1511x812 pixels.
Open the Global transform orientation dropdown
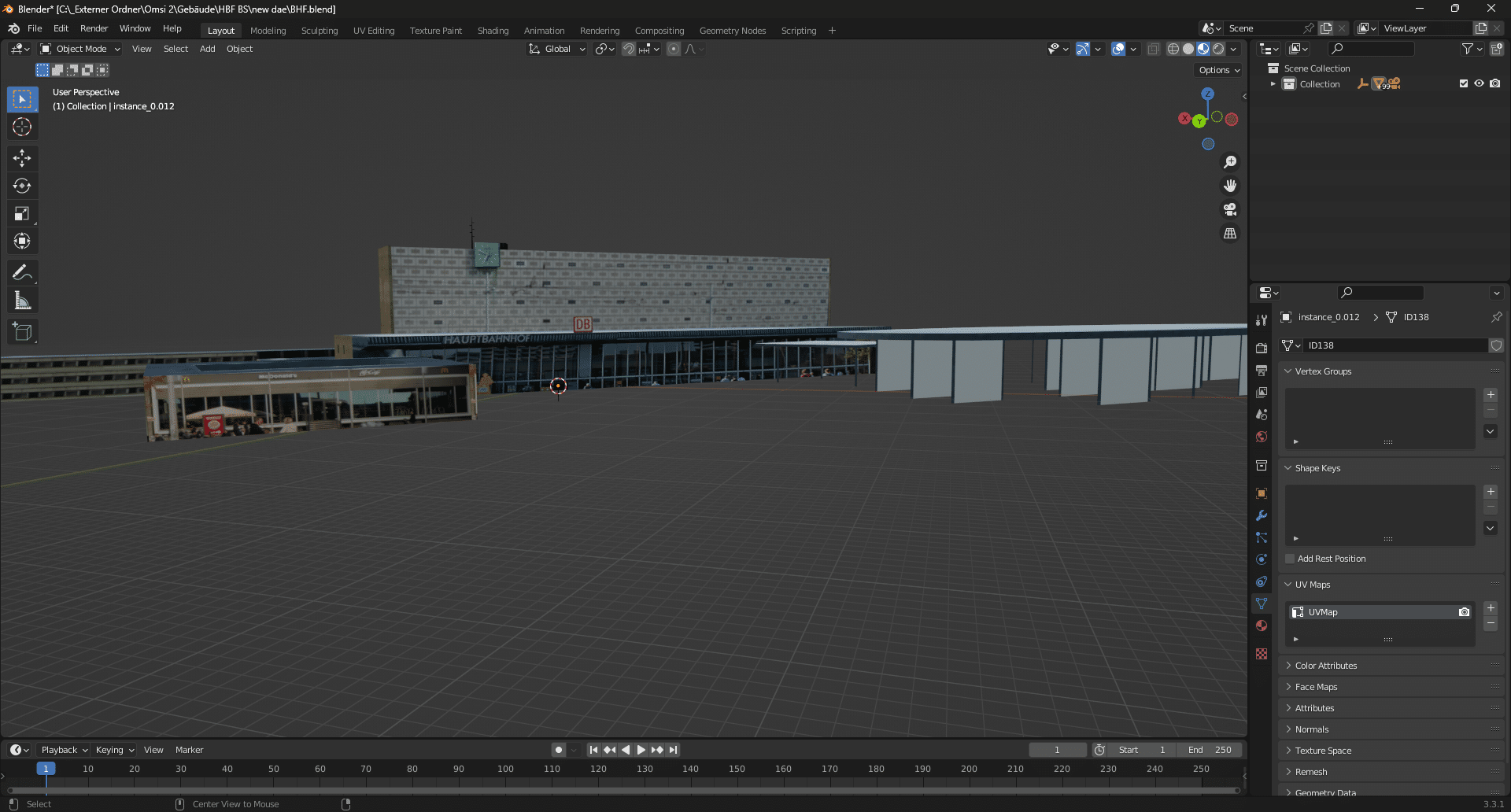pyautogui.click(x=557, y=49)
